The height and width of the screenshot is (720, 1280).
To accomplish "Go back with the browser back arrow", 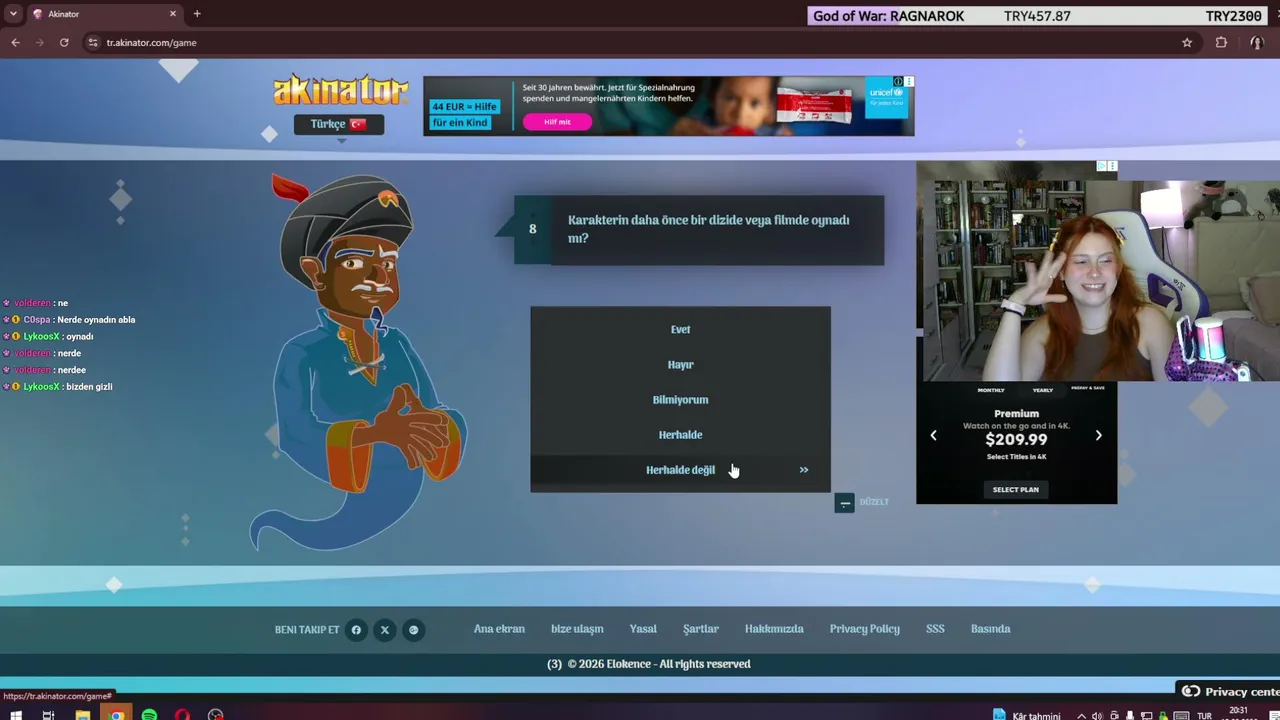I will (15, 43).
